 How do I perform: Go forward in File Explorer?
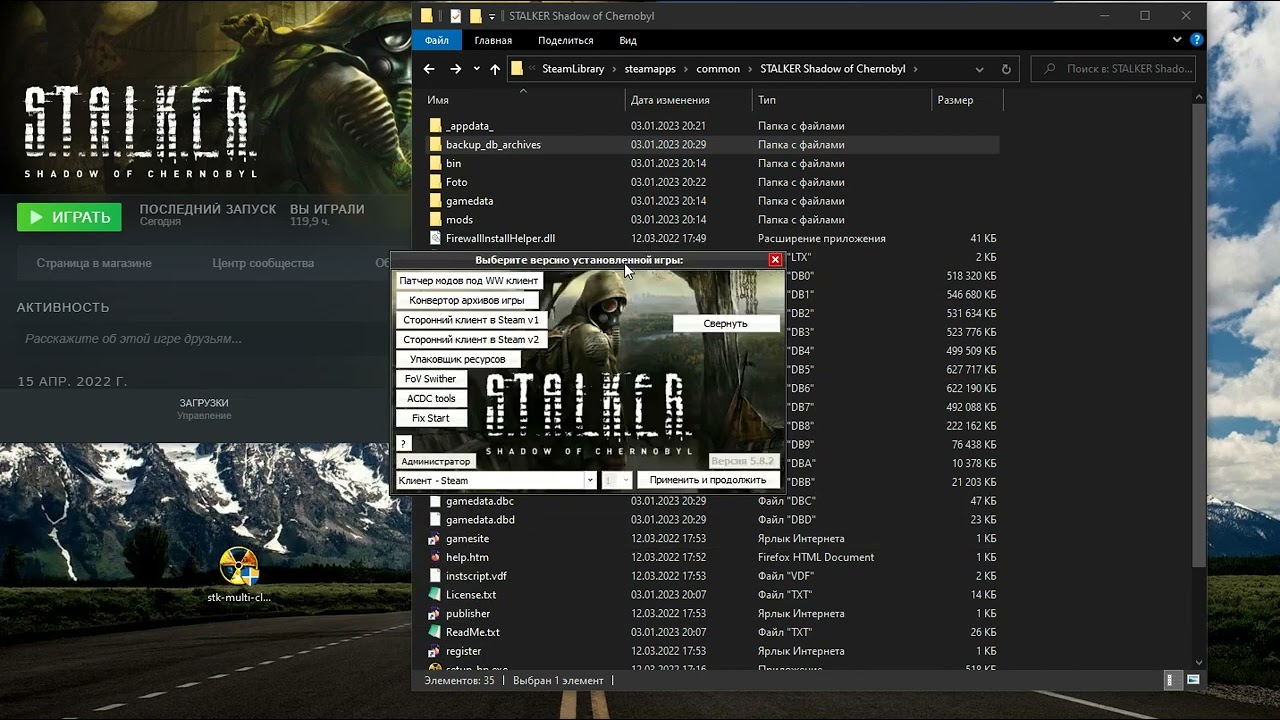pos(455,69)
